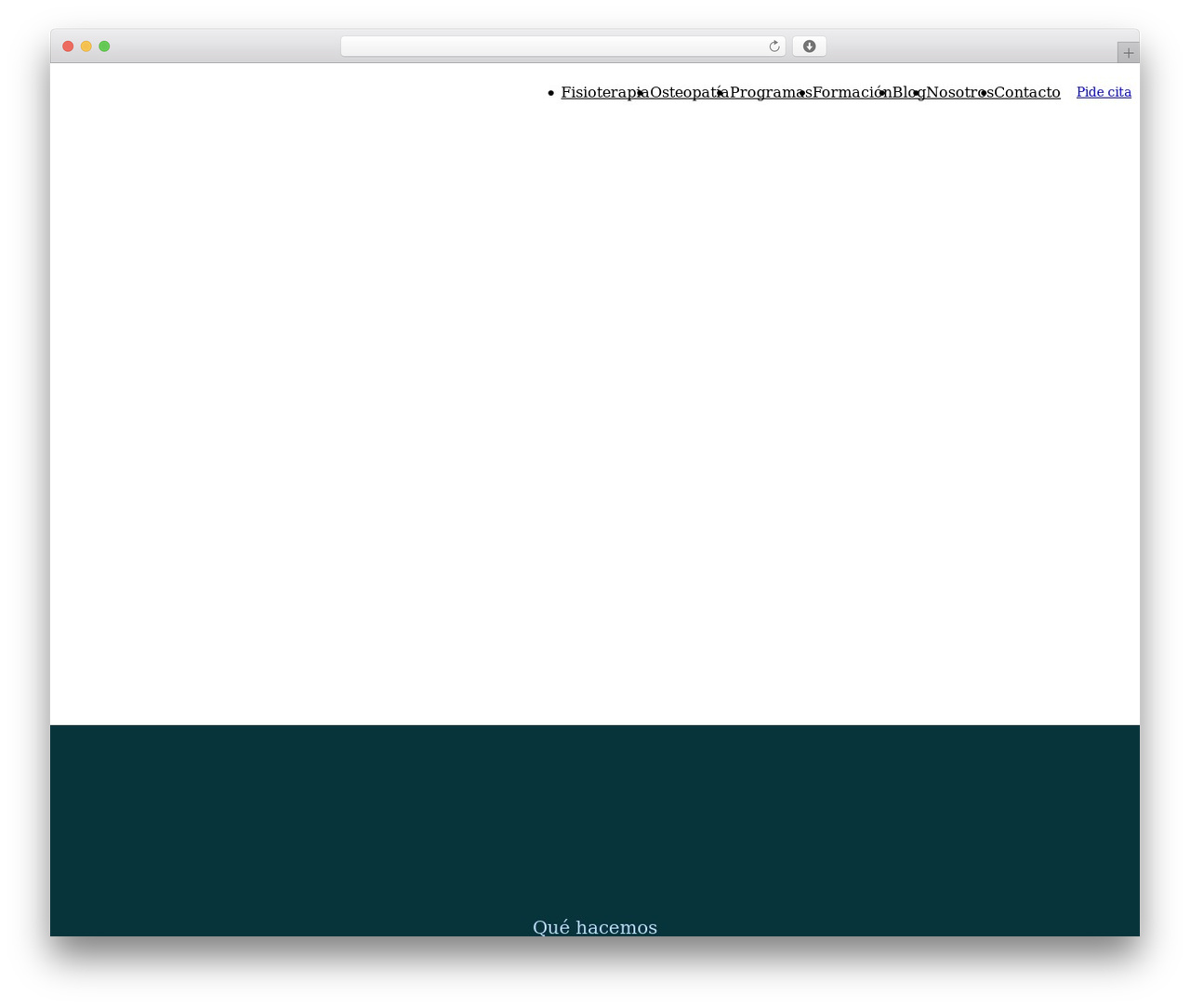Screen dimensions: 1190x1008
Task: Click the 'Qué hacemos' heading
Action: coord(595,927)
